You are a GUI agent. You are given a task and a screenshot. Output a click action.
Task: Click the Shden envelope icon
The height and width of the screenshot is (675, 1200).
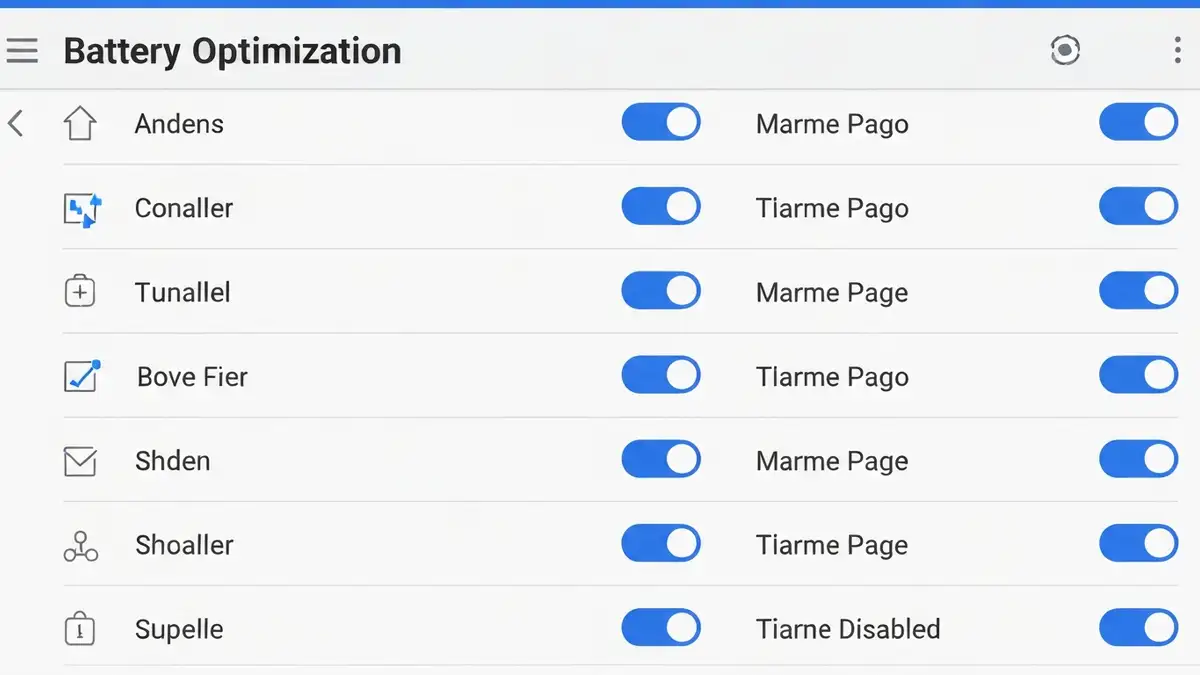coord(80,461)
